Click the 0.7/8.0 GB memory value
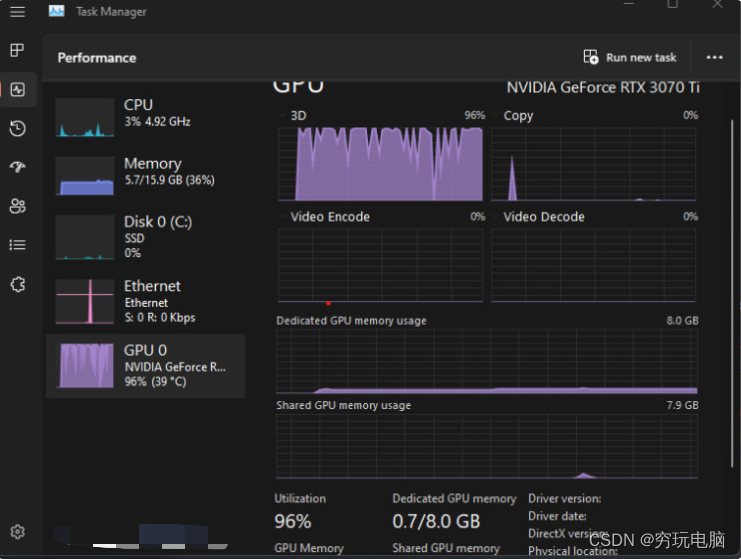Image resolution: width=741 pixels, height=559 pixels. click(436, 522)
